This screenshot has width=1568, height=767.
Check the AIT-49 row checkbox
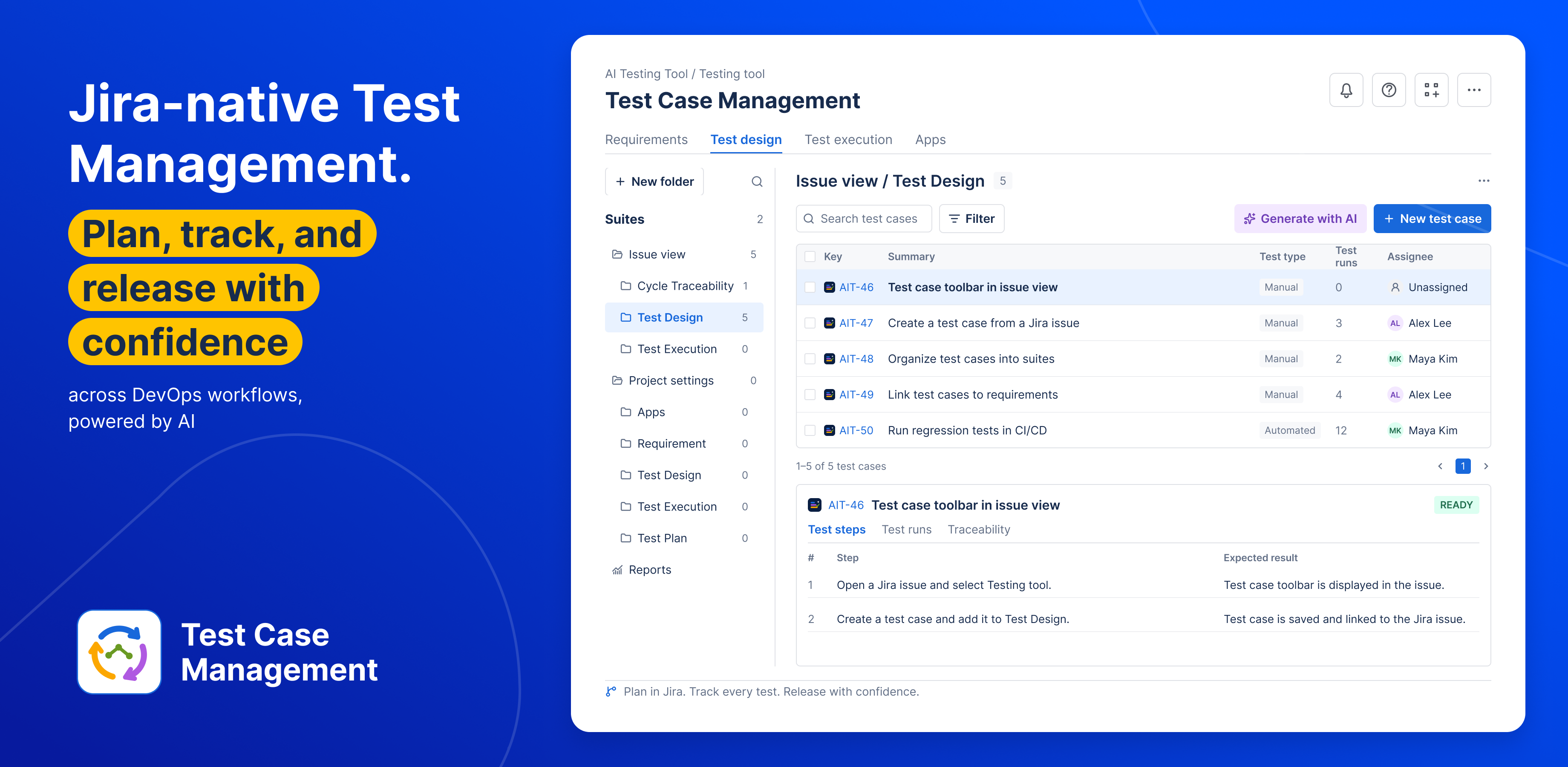(810, 395)
